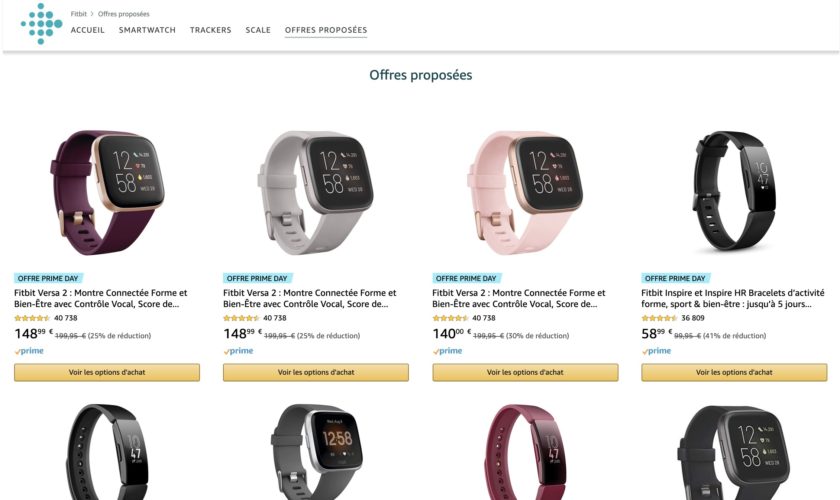The height and width of the screenshot is (500, 840).
Task: Click the prime badge under grey Versa 2
Action: (x=238, y=351)
